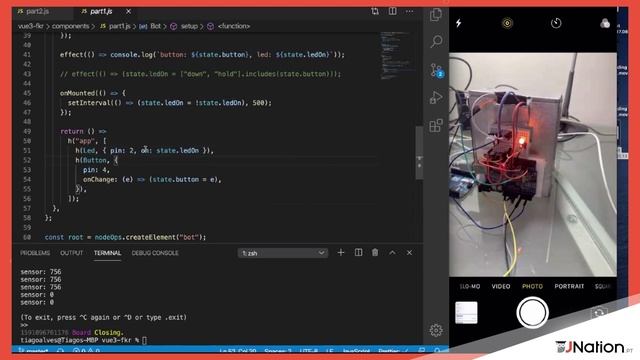Close the part1.js editor tab

(x=129, y=11)
